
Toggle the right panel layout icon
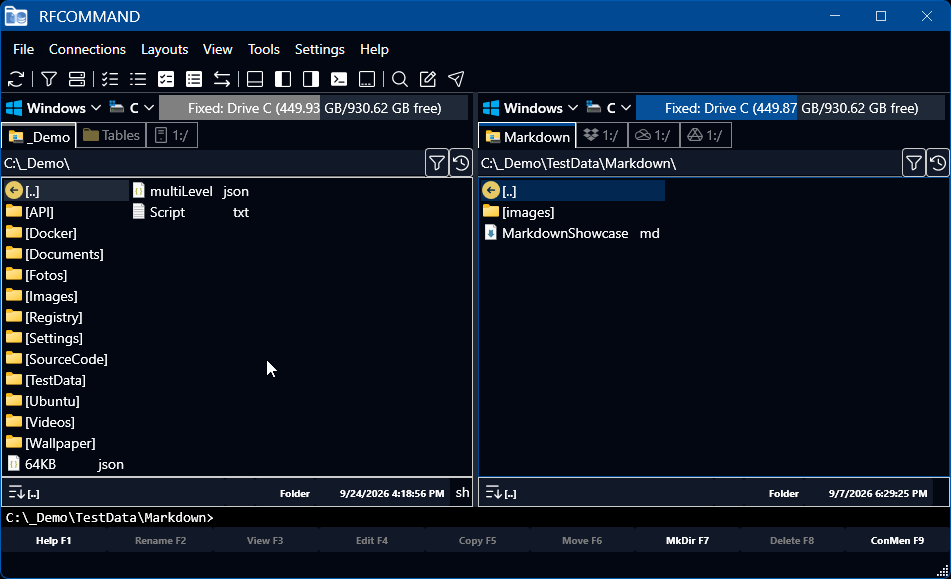pyautogui.click(x=311, y=79)
